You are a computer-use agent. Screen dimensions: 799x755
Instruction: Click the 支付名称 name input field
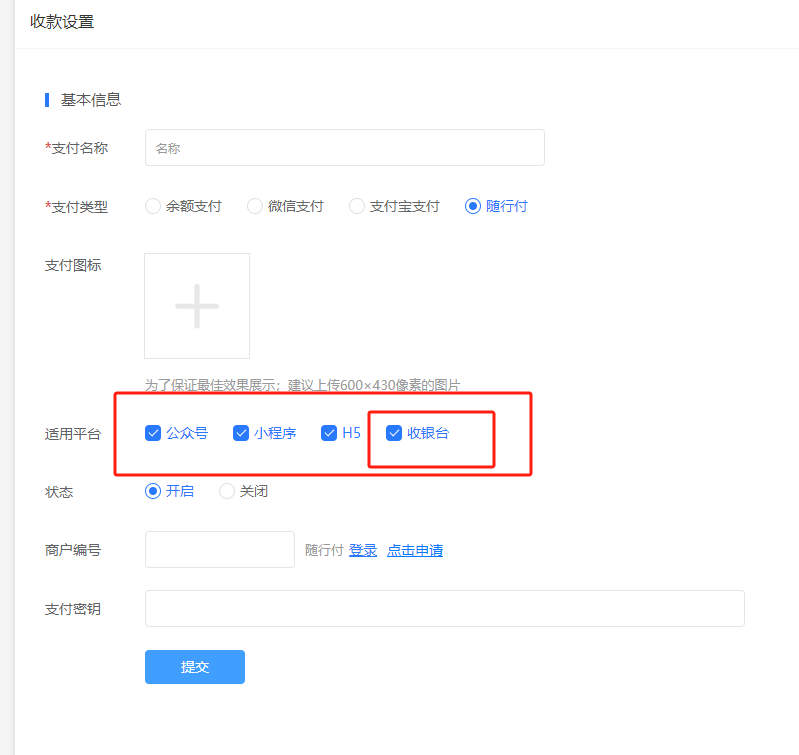pyautogui.click(x=344, y=148)
